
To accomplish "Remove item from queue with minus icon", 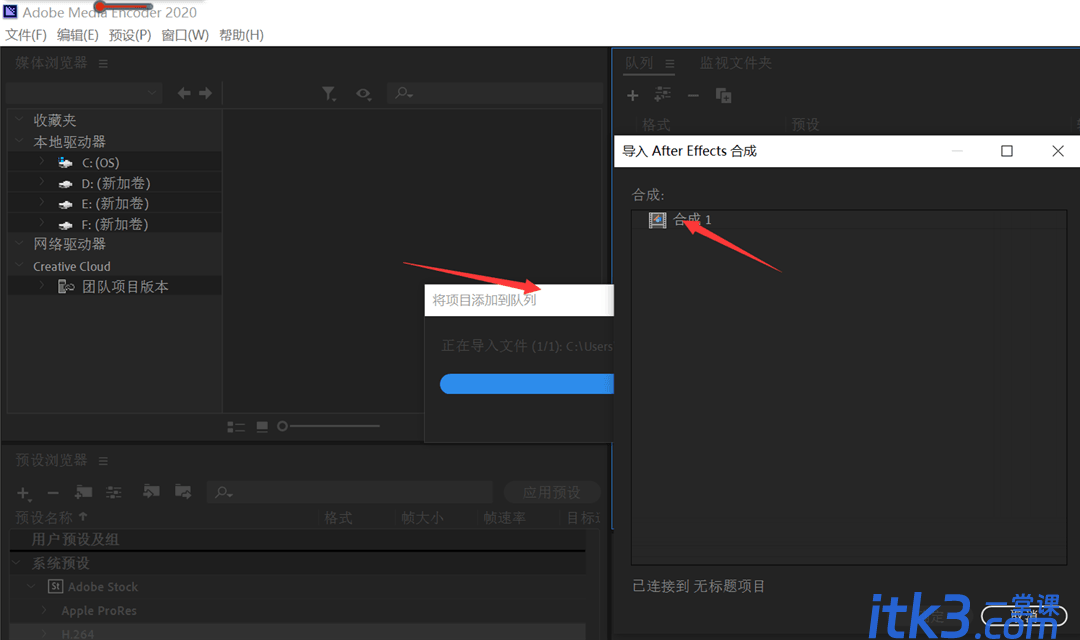I will (694, 96).
